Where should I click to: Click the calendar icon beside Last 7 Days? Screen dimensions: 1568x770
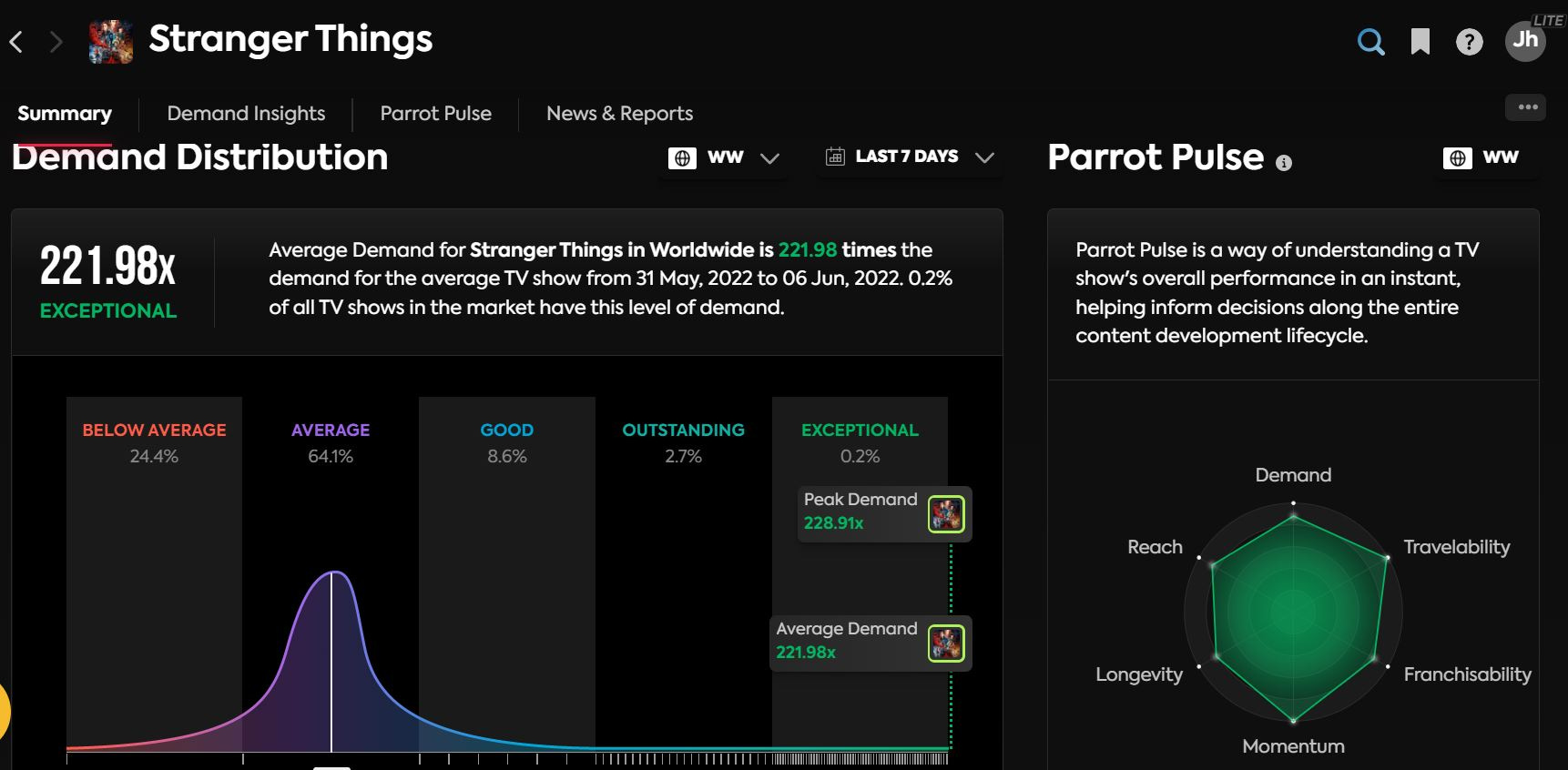(x=835, y=157)
